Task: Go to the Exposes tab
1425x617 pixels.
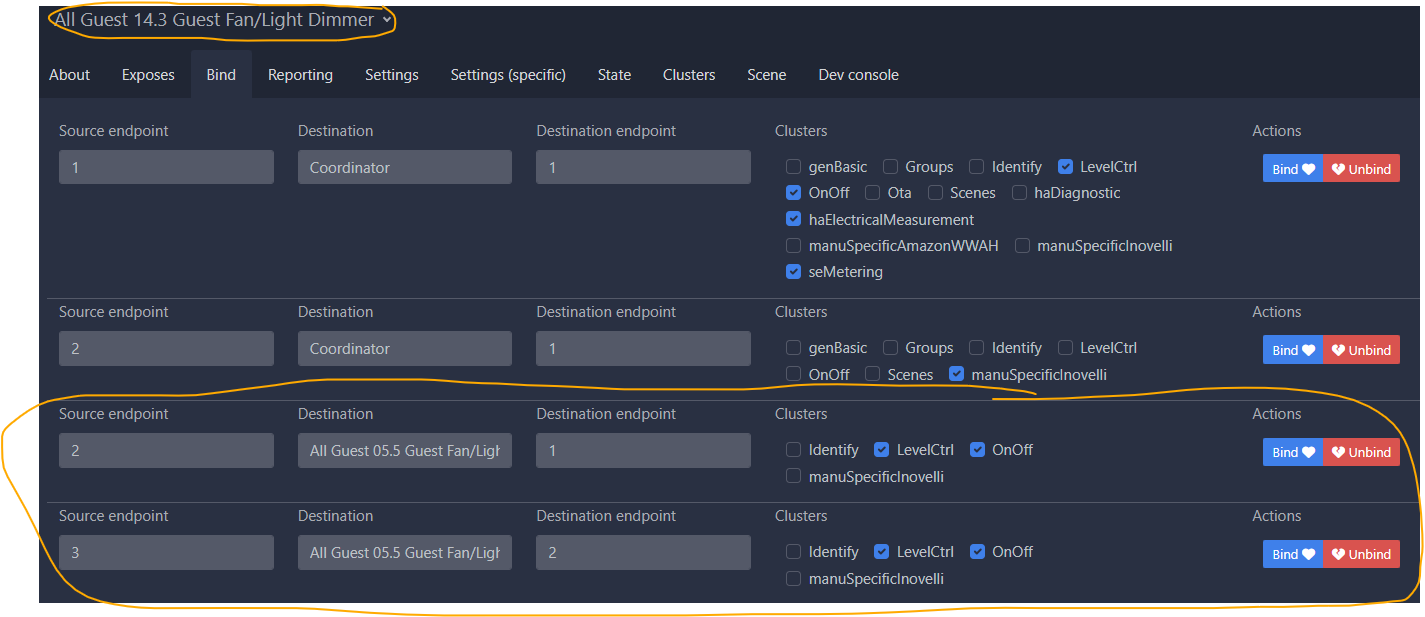Action: click(148, 75)
